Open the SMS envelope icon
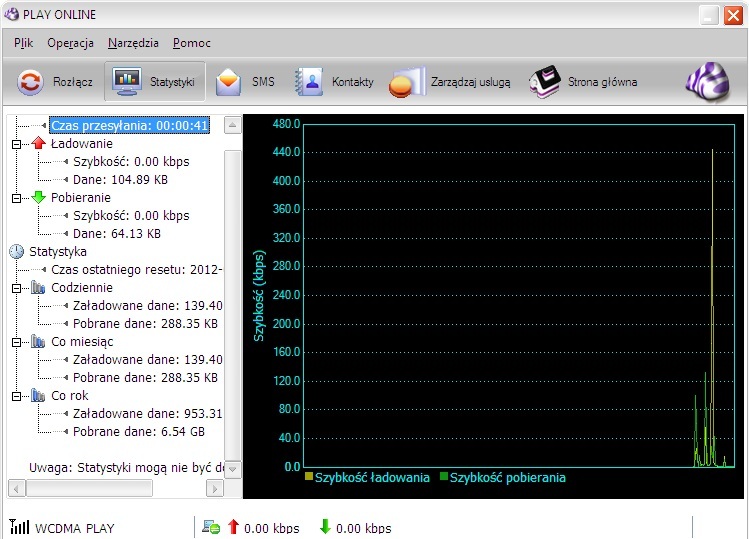Image resolution: width=749 pixels, height=539 pixels. (x=228, y=82)
